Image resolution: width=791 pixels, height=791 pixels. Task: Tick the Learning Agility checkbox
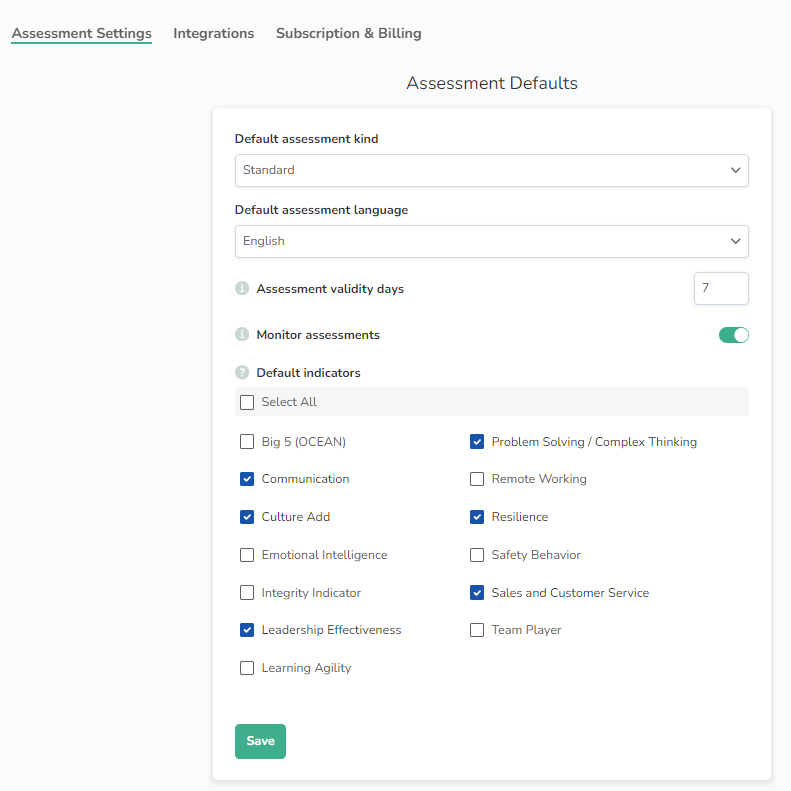click(x=247, y=668)
